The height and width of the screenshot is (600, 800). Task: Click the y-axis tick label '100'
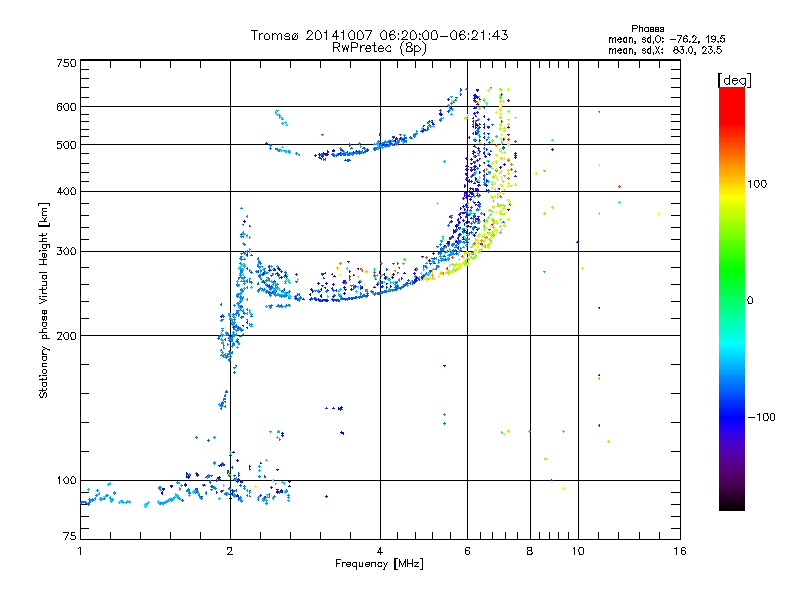click(x=66, y=481)
